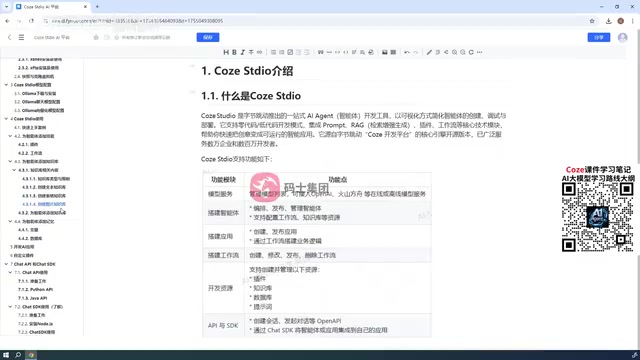This screenshot has width=640, height=360.
Task: Click the blue 分享 share button
Action: [x=599, y=37]
